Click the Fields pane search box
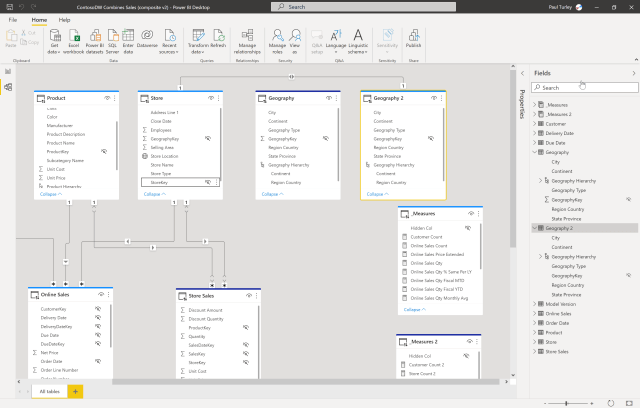640x408 pixels. click(x=585, y=88)
